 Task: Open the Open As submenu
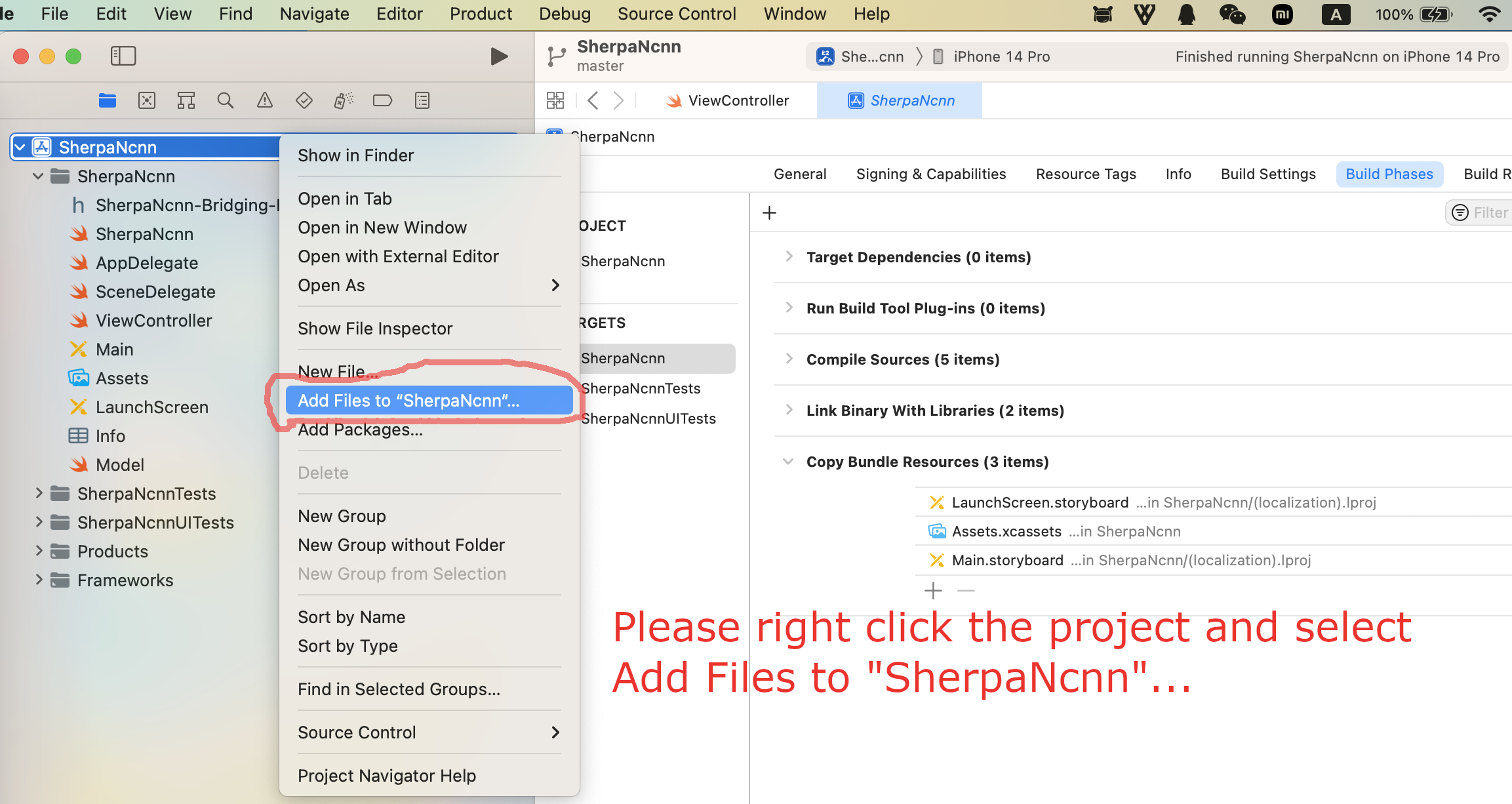pyautogui.click(x=429, y=285)
